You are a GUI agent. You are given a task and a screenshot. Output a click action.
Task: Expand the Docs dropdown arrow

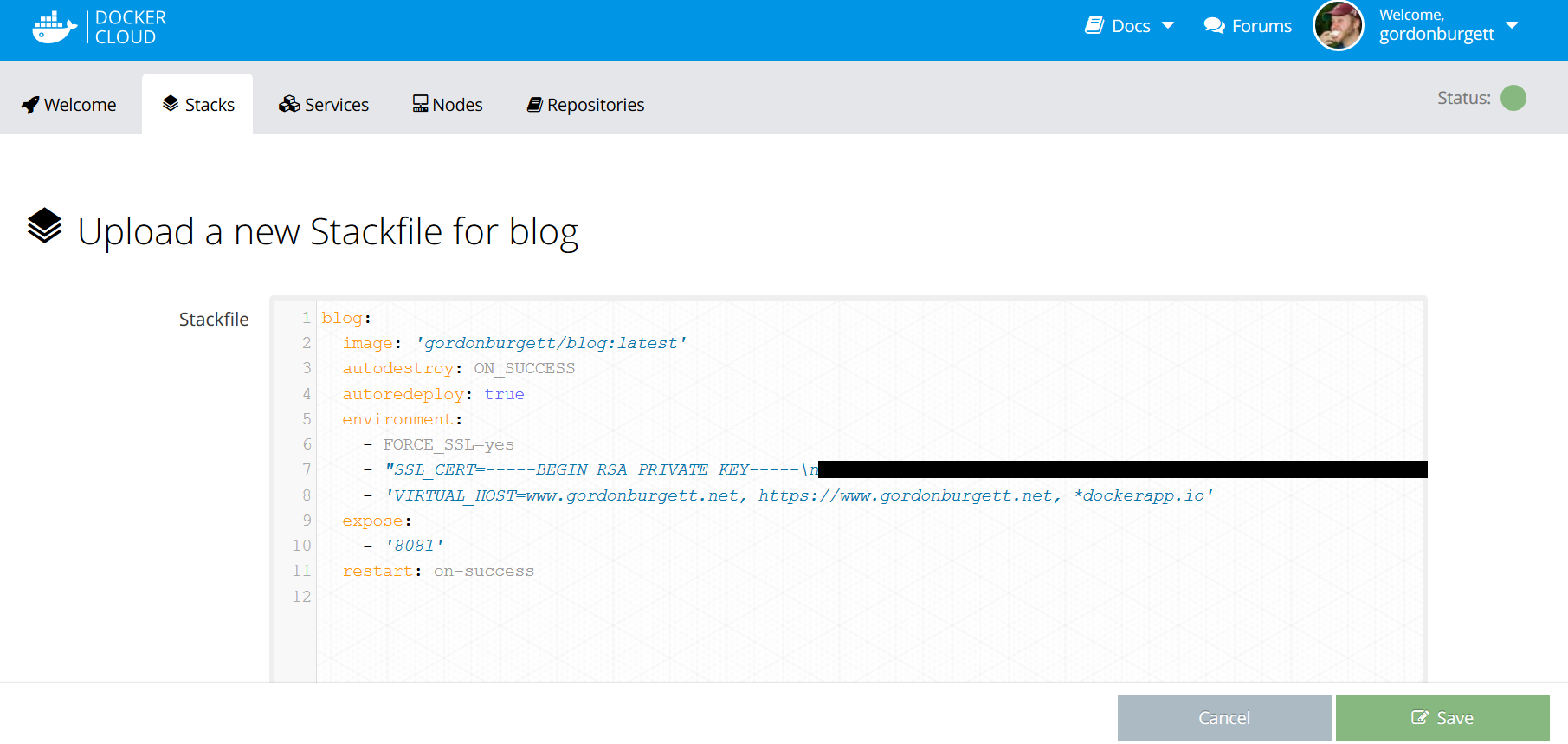(x=1168, y=25)
